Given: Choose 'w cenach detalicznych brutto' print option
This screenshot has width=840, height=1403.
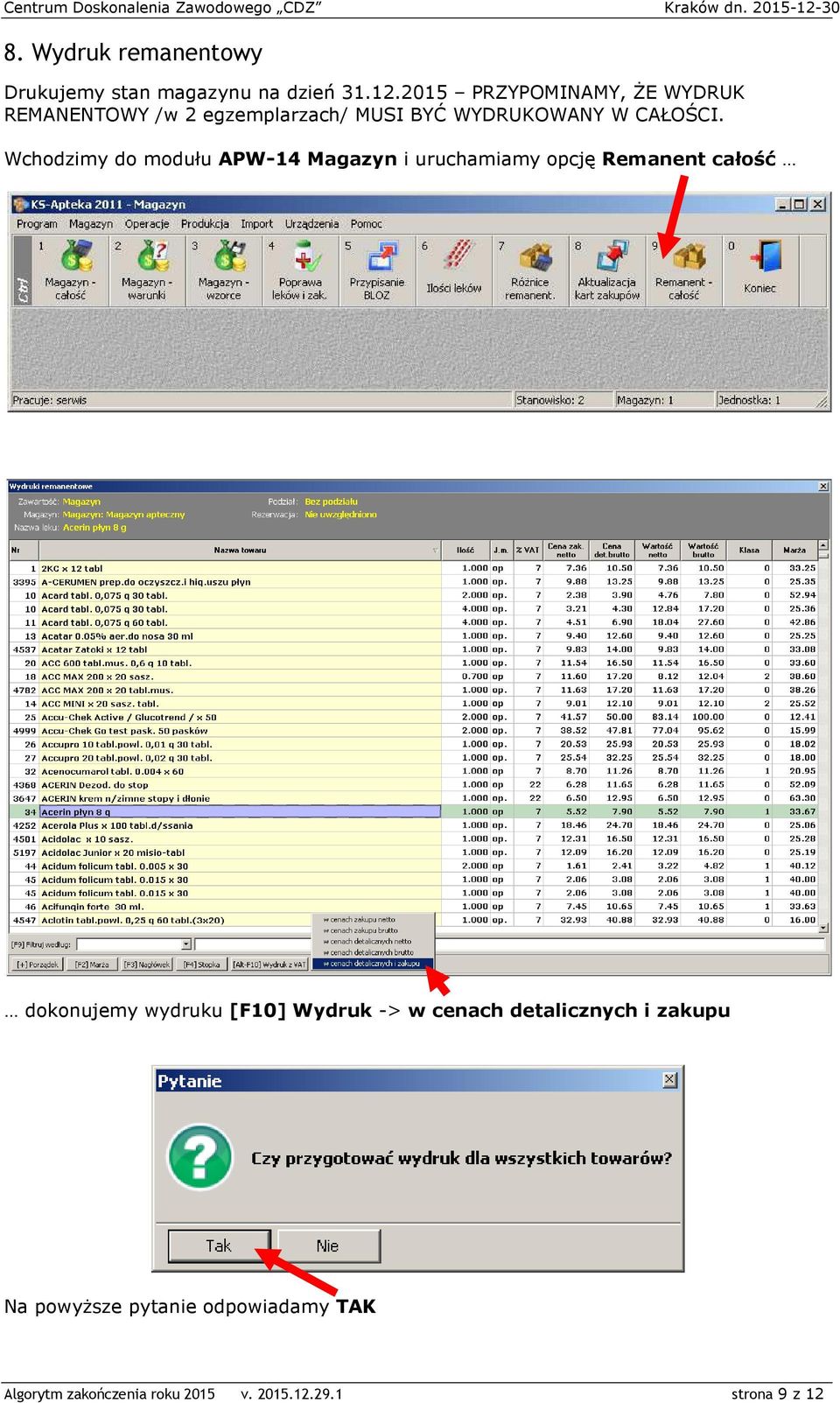Looking at the screenshot, I should tap(374, 952).
